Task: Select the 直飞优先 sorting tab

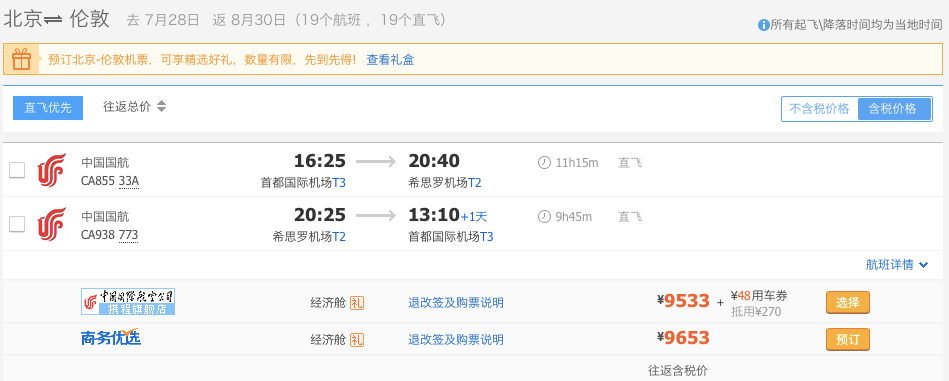Action: 48,108
